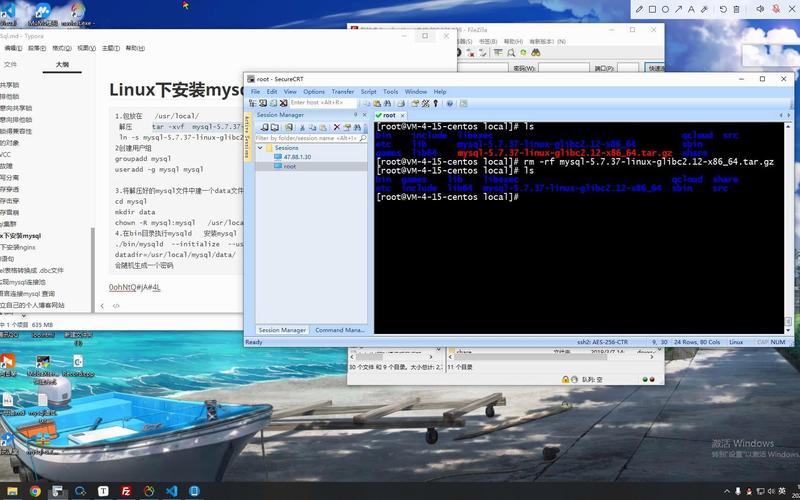Select the 47.88.1.30 session
Image resolution: width=800 pixels, height=500 pixels.
pyautogui.click(x=297, y=157)
